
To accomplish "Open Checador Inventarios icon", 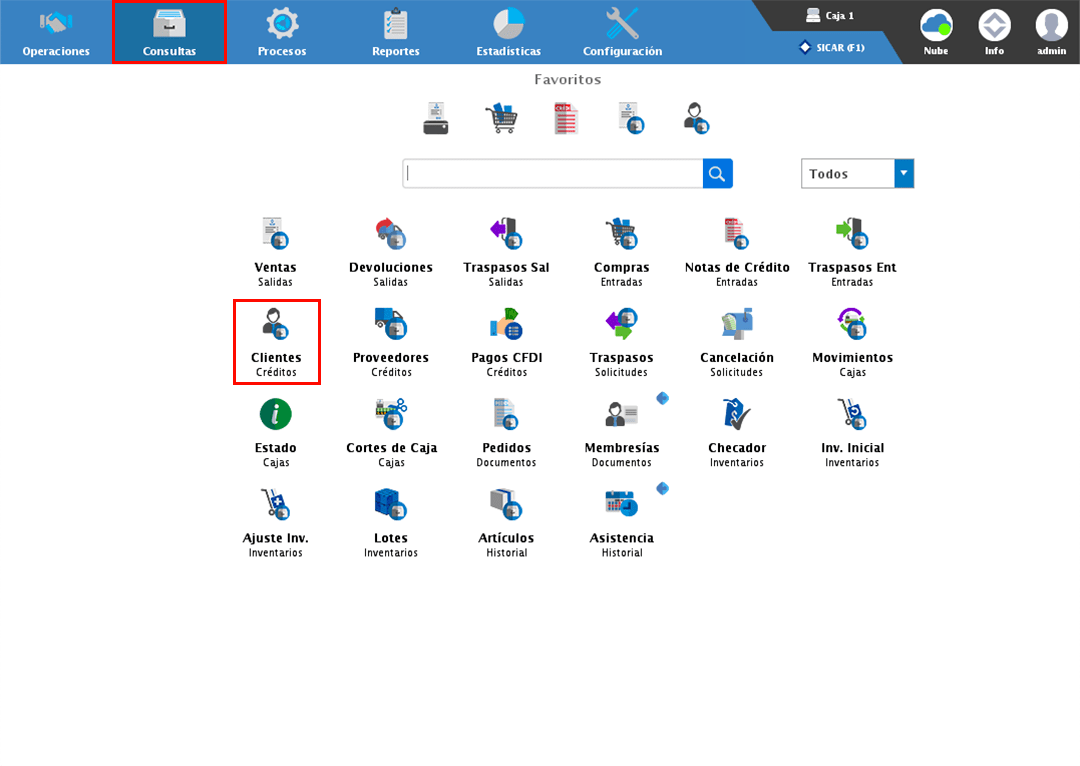I will (x=737, y=414).
